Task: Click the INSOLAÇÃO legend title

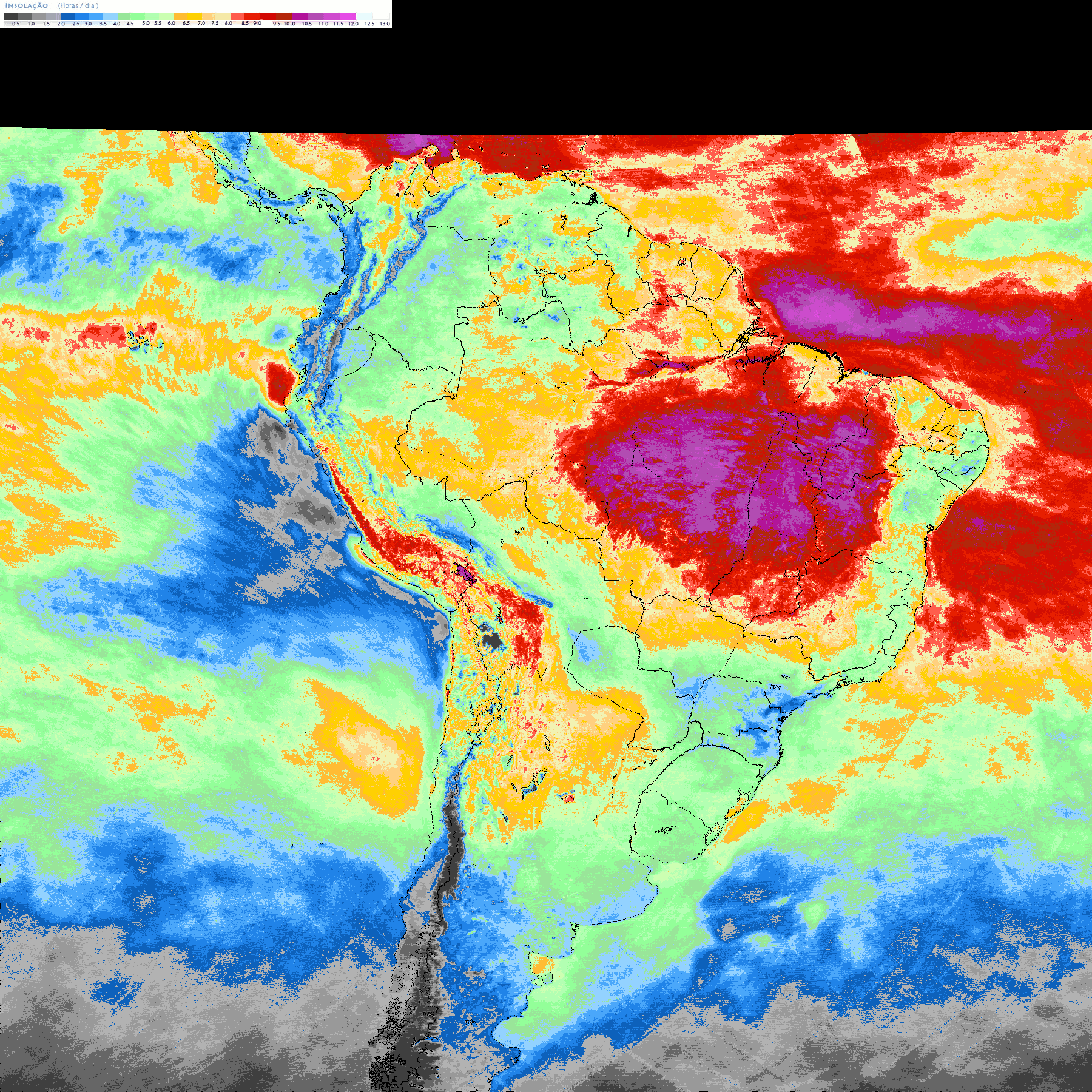Action: click(x=27, y=5)
